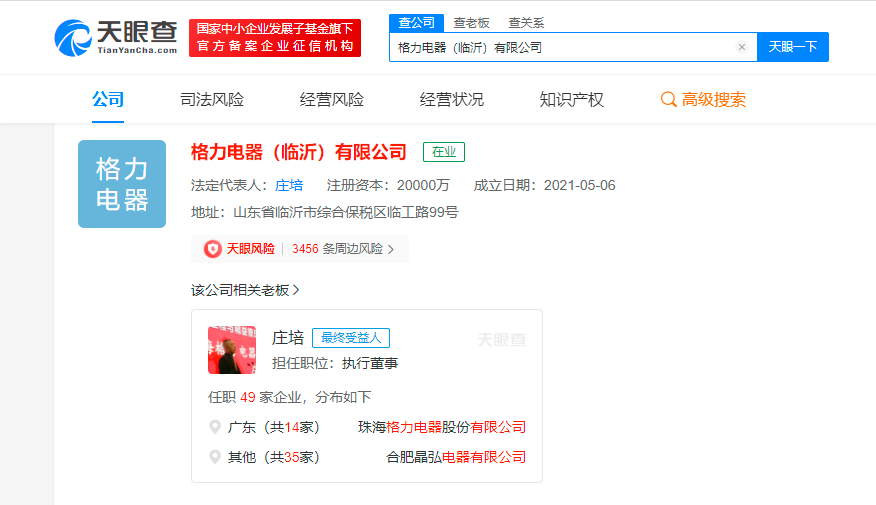Open legal representative 庄培 link

tap(289, 185)
